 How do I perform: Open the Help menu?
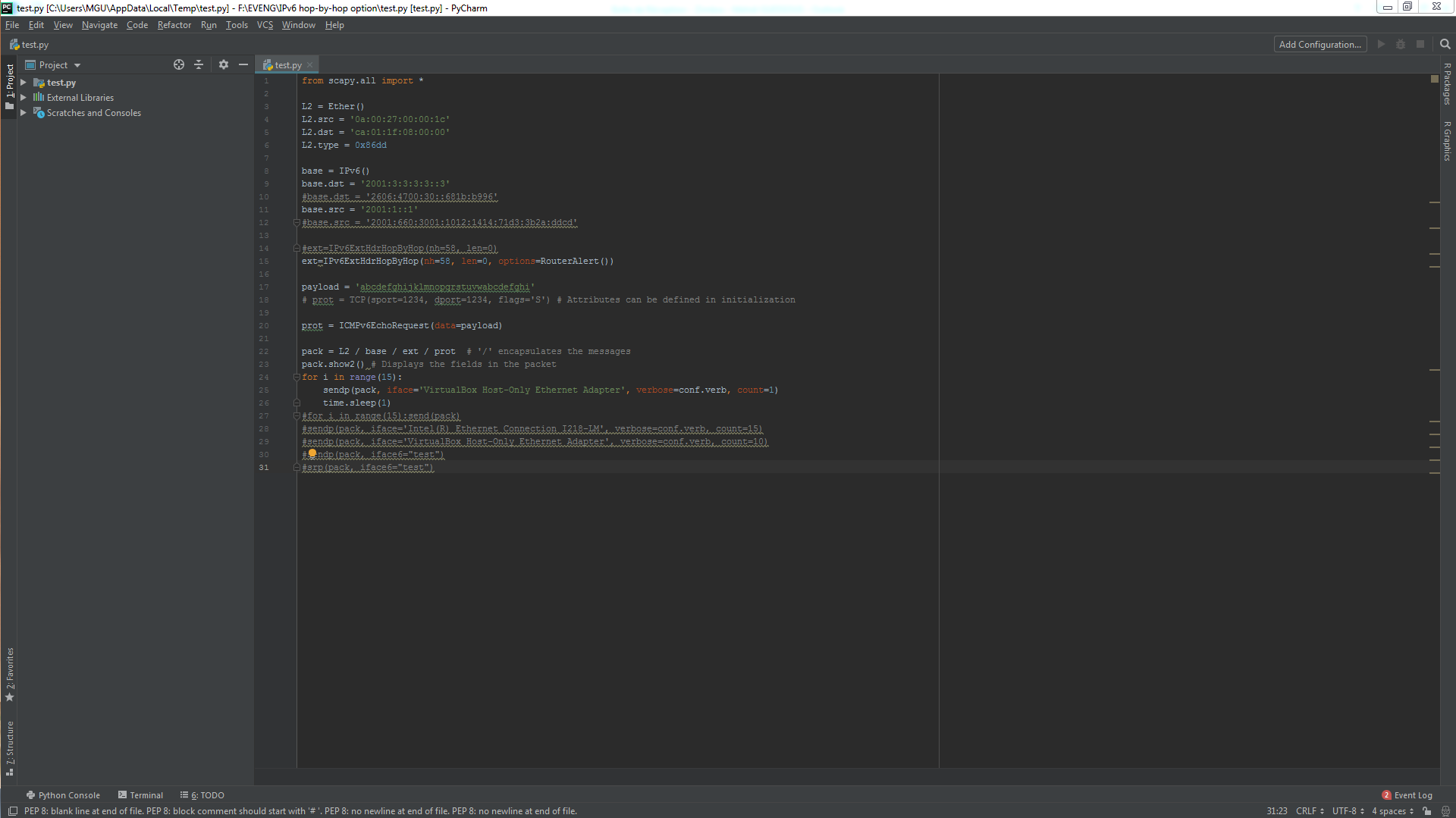[334, 25]
